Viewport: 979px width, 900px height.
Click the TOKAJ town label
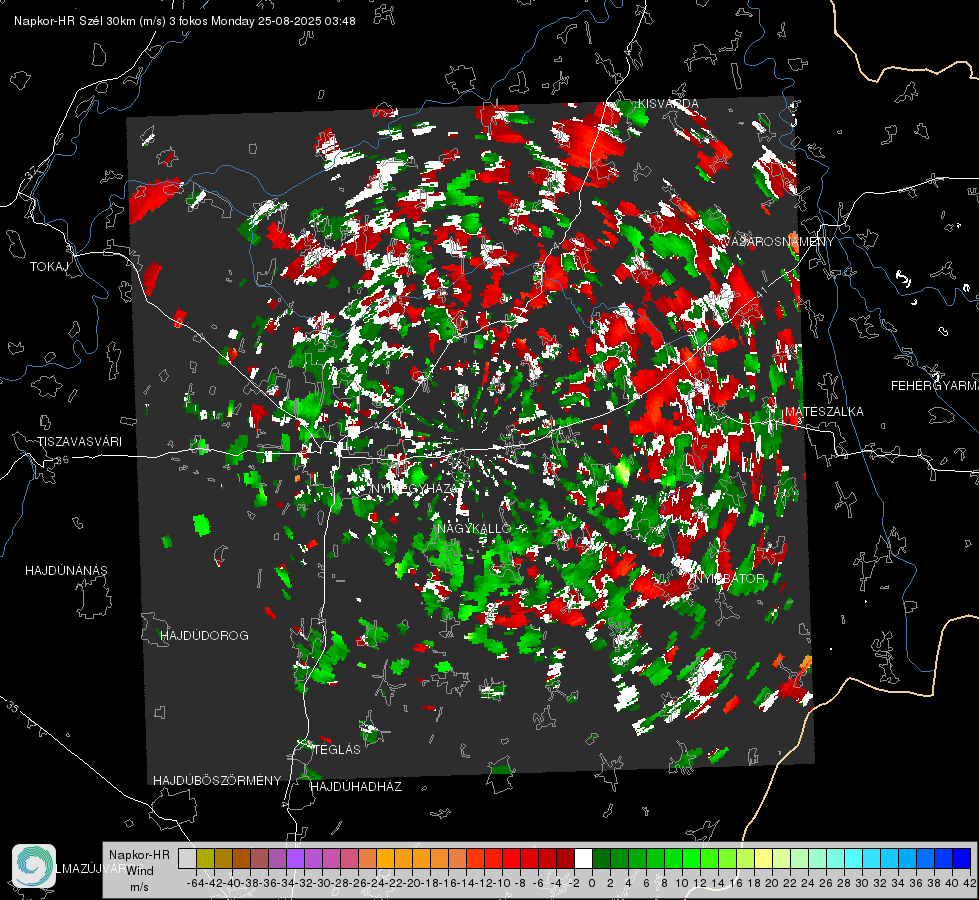pyautogui.click(x=49, y=267)
